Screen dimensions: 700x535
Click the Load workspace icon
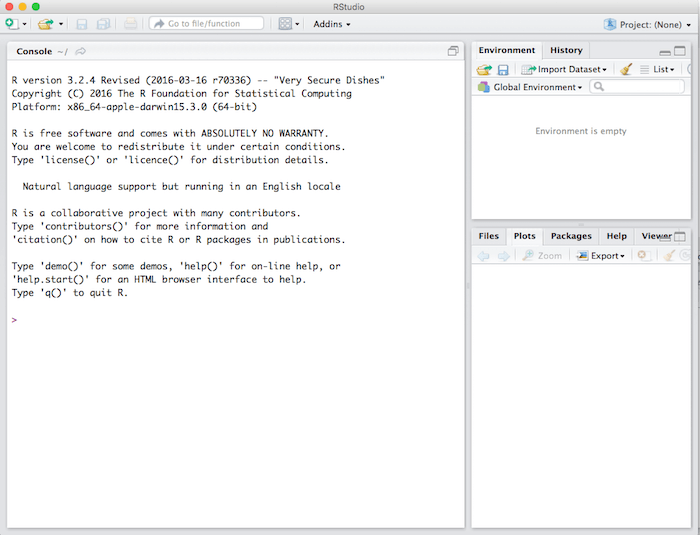pyautogui.click(x=484, y=70)
